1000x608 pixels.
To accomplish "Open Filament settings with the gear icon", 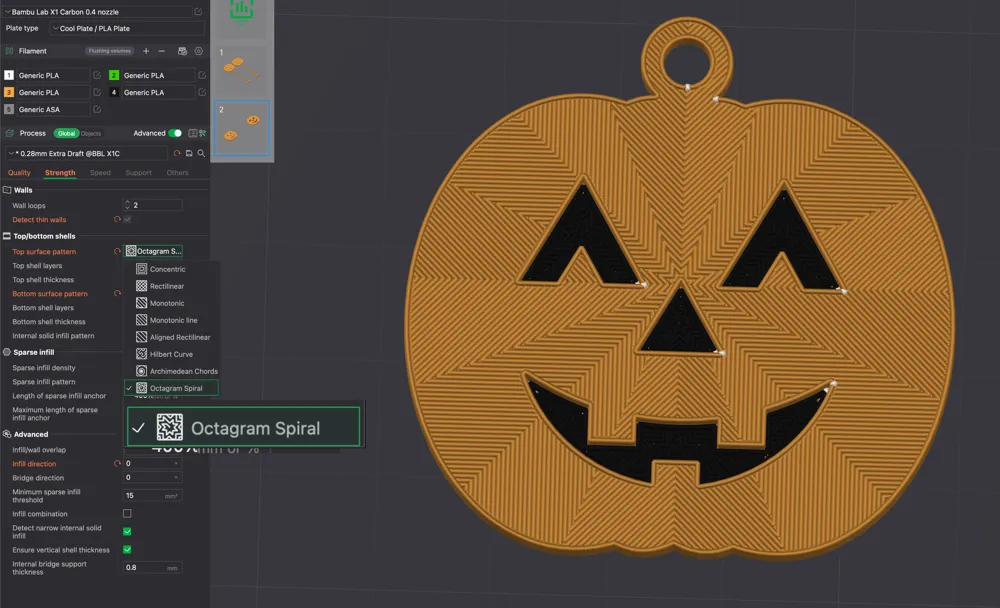I will (199, 52).
